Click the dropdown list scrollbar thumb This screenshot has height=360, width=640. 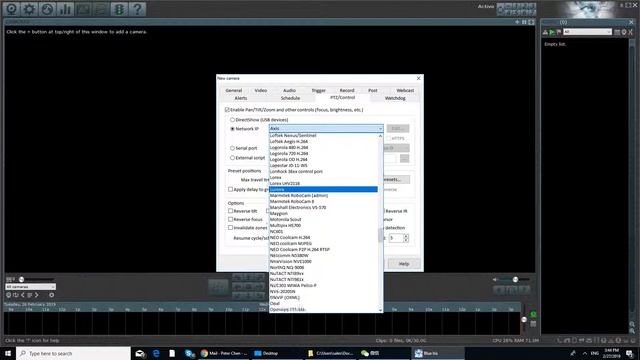pos(380,235)
